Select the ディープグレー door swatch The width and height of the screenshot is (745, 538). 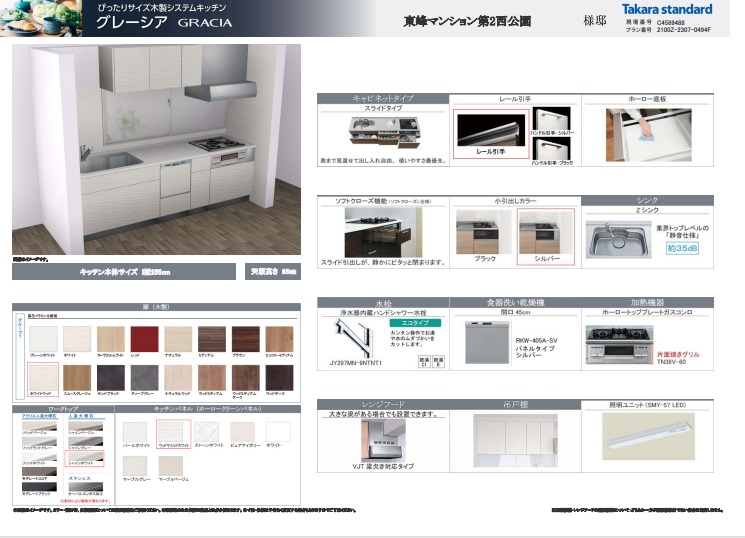point(144,378)
